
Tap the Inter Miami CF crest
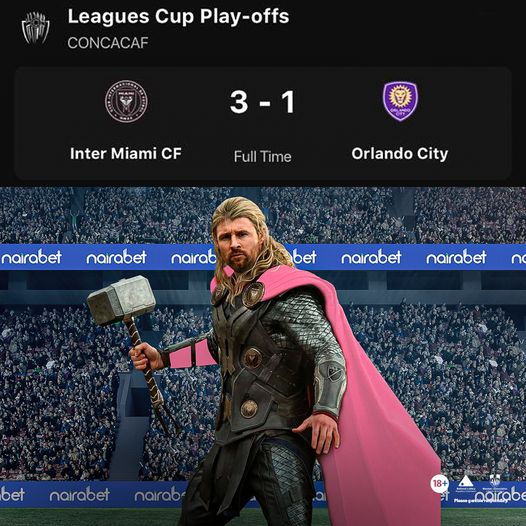126,101
